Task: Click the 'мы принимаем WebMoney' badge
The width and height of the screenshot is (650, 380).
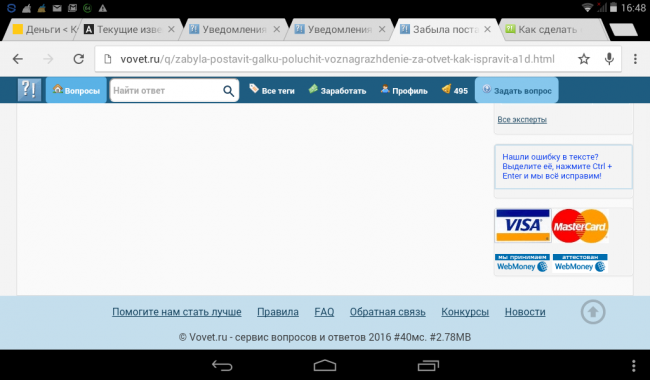Action: (522, 263)
